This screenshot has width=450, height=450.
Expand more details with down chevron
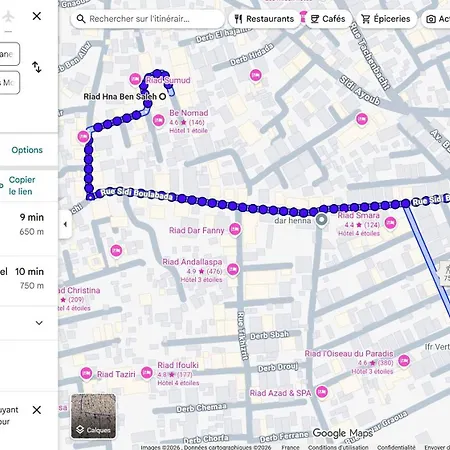pos(39,323)
